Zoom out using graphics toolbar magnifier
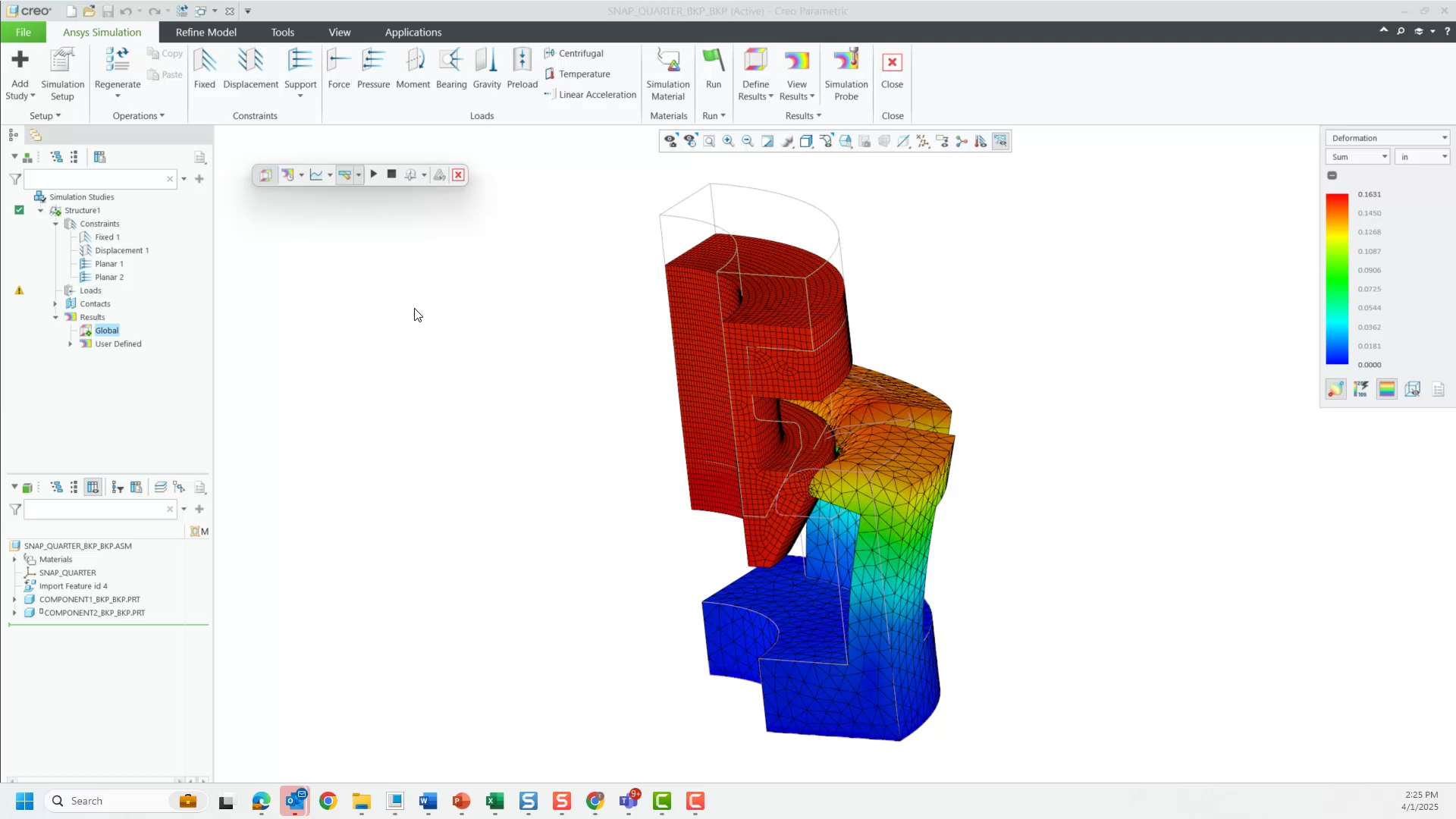The width and height of the screenshot is (1456, 819). 748,141
